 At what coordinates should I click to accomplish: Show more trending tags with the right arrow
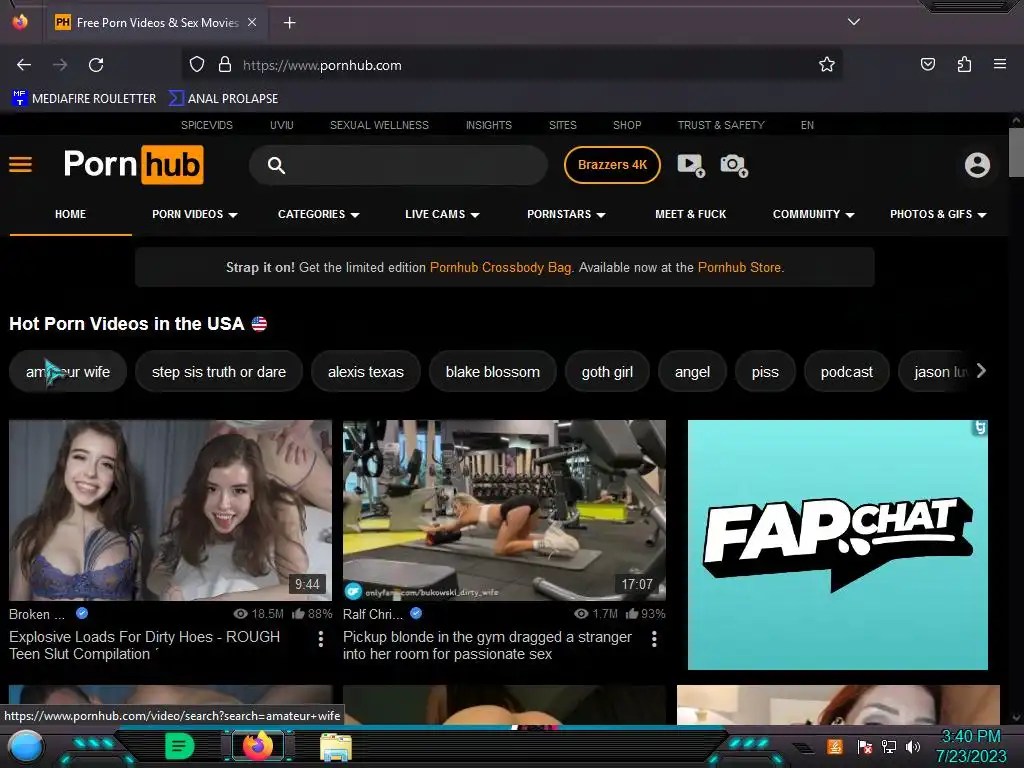tap(981, 371)
